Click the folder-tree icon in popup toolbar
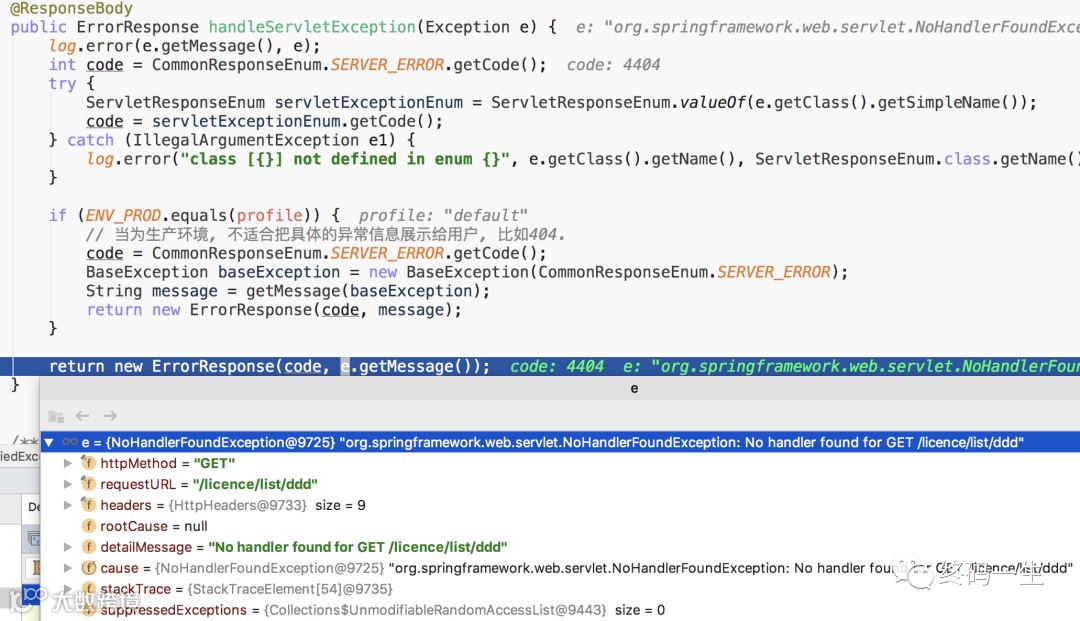 point(56,417)
